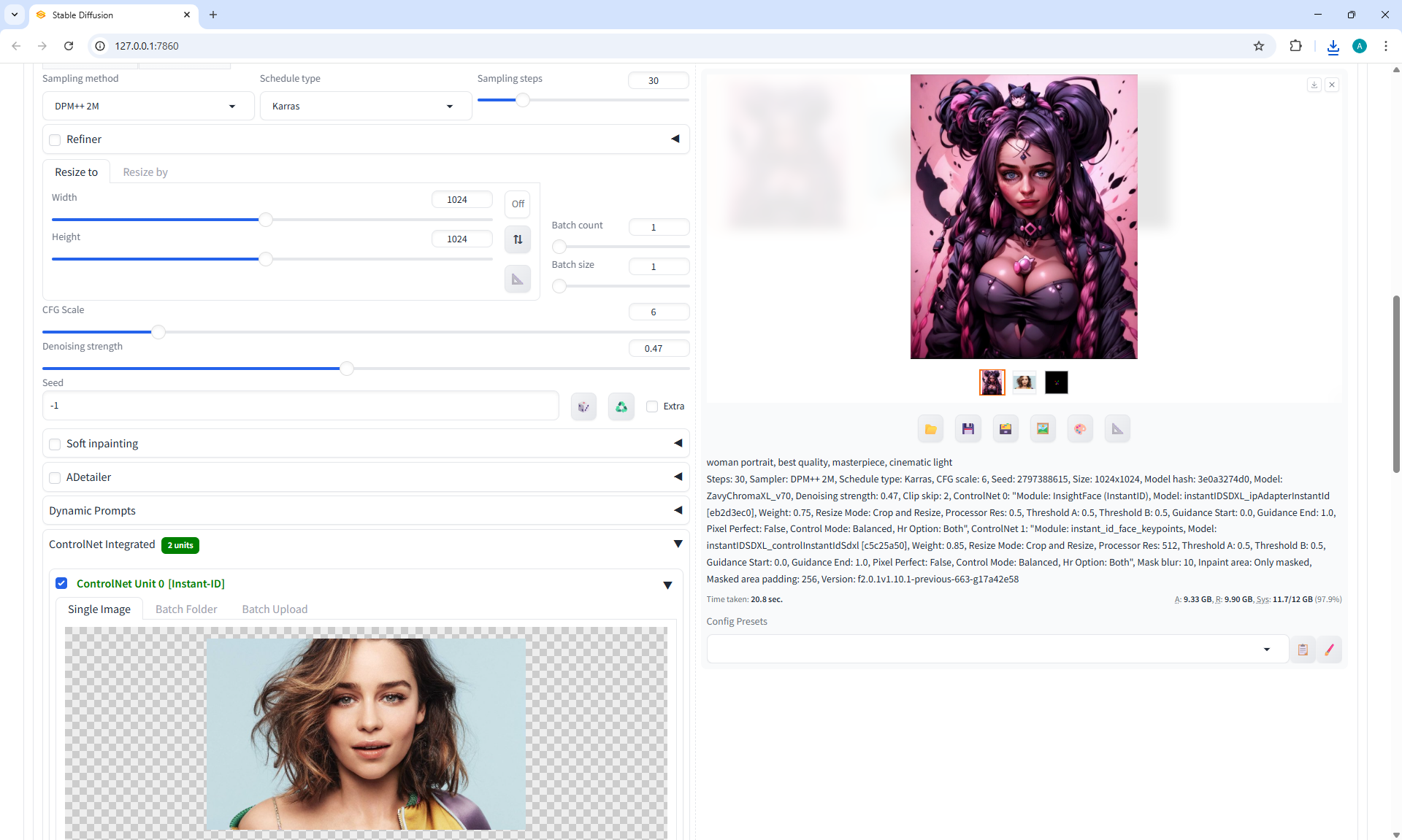Select the Batch Folder tab

[186, 609]
